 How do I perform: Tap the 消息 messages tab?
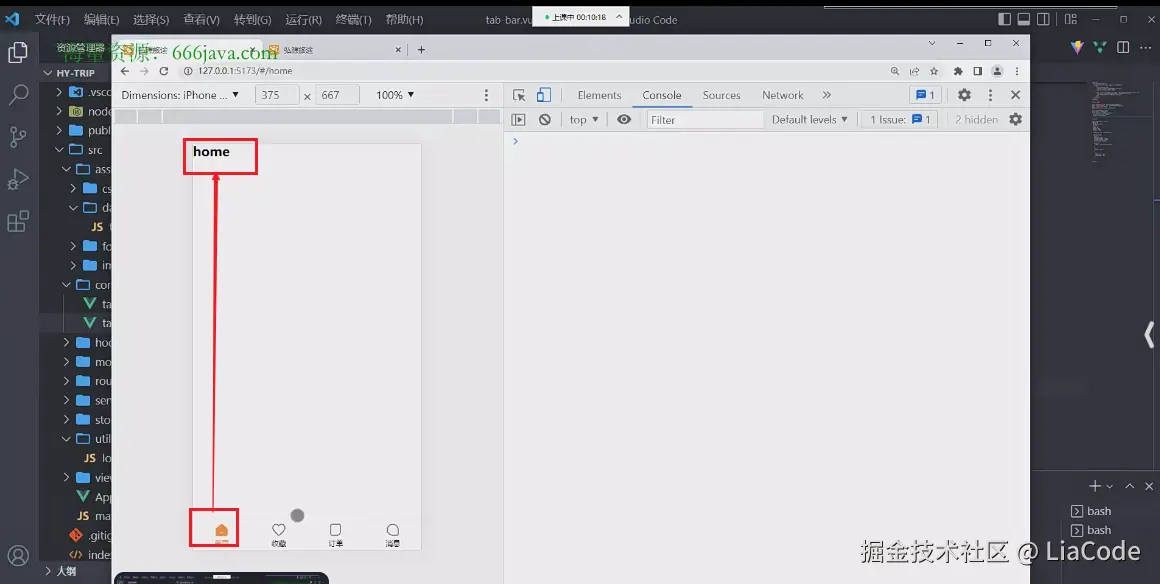(x=393, y=535)
